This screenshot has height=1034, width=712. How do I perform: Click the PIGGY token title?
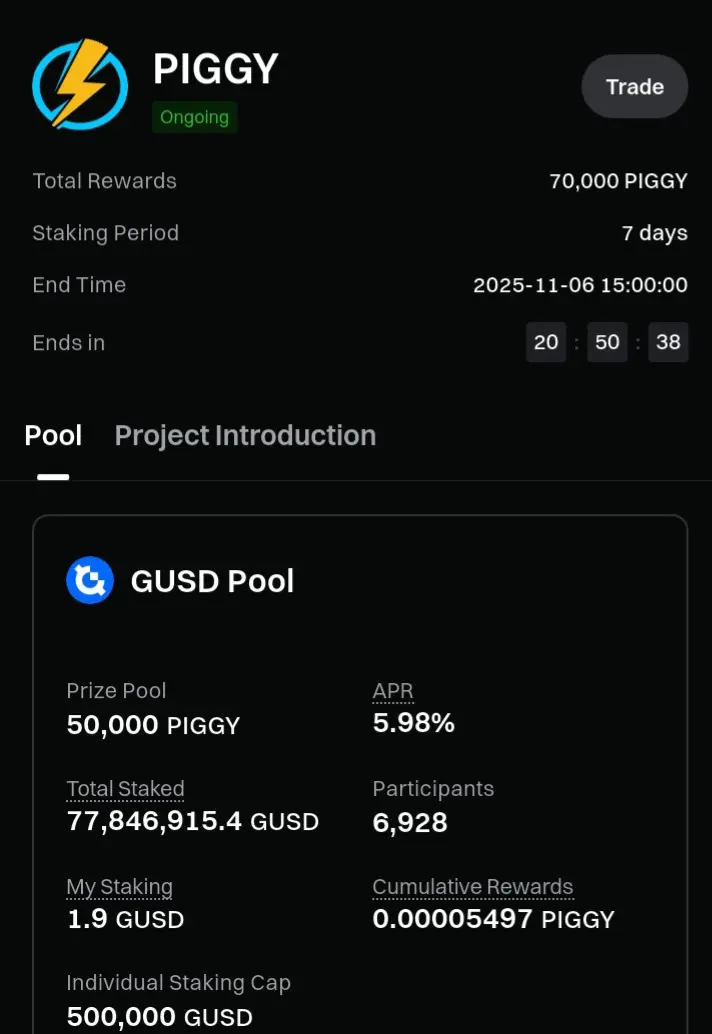(216, 69)
